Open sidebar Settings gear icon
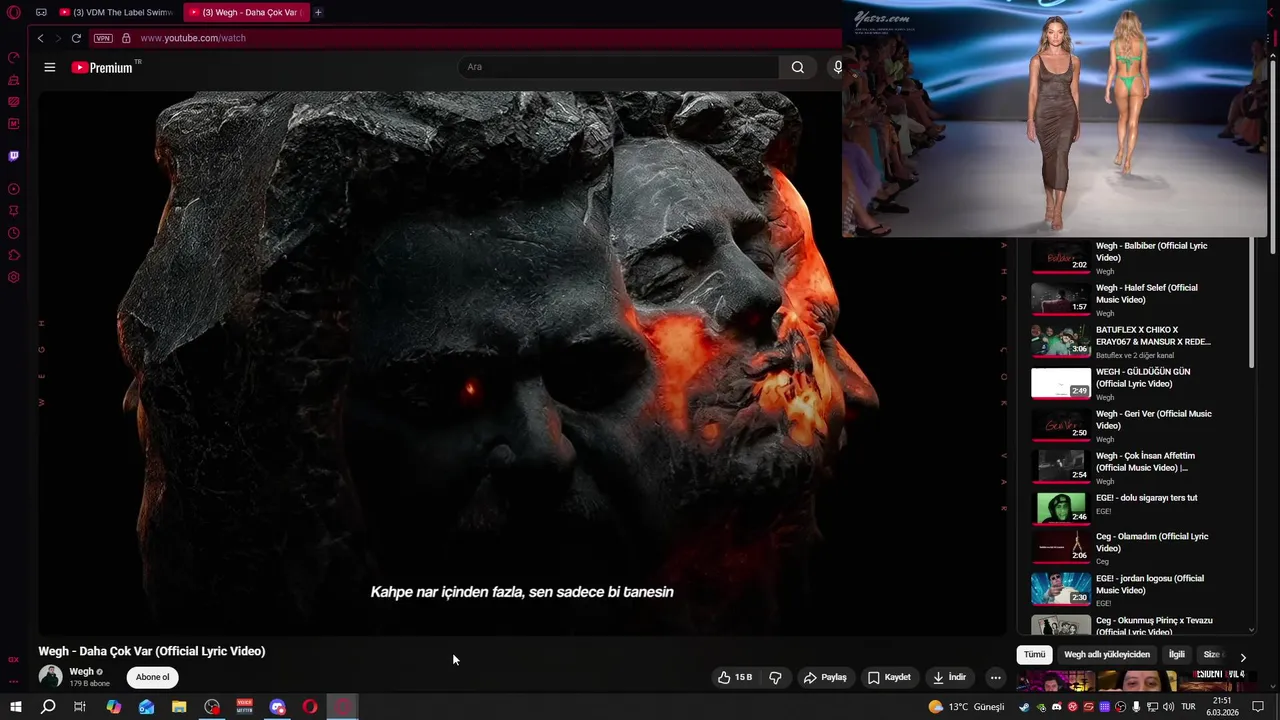 (14, 277)
